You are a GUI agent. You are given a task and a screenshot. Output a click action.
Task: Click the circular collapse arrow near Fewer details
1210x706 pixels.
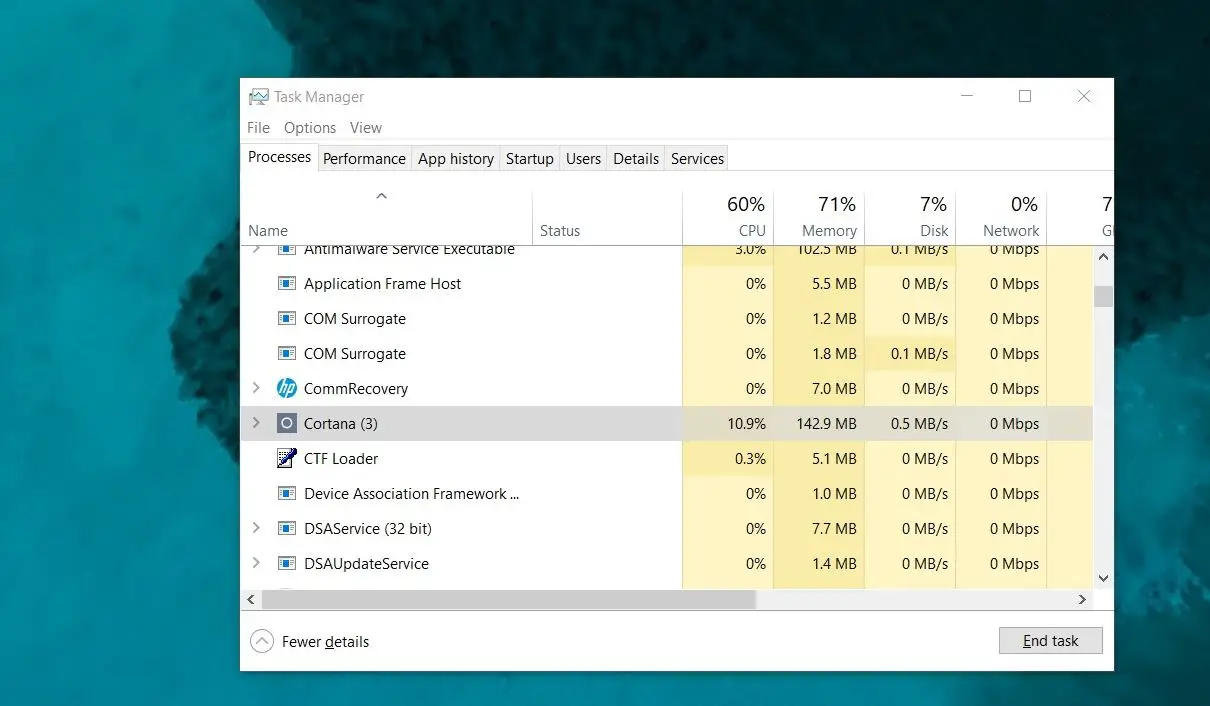click(261, 641)
